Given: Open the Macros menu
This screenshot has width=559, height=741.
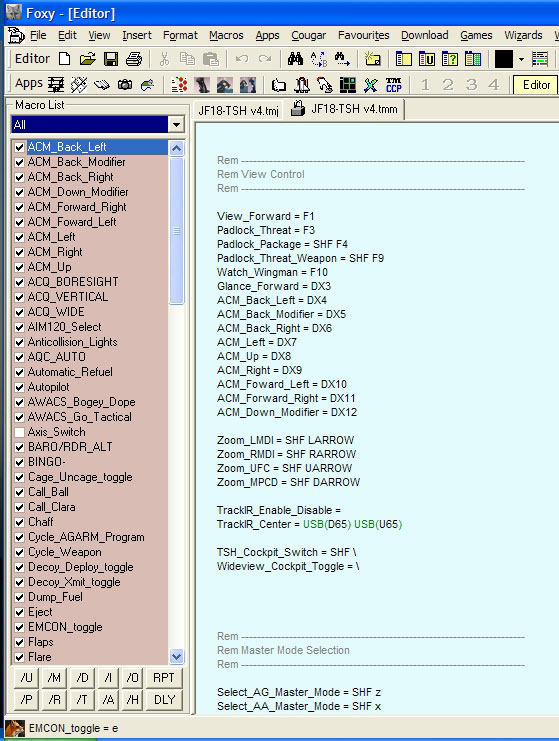Looking at the screenshot, I should click(x=226, y=35).
